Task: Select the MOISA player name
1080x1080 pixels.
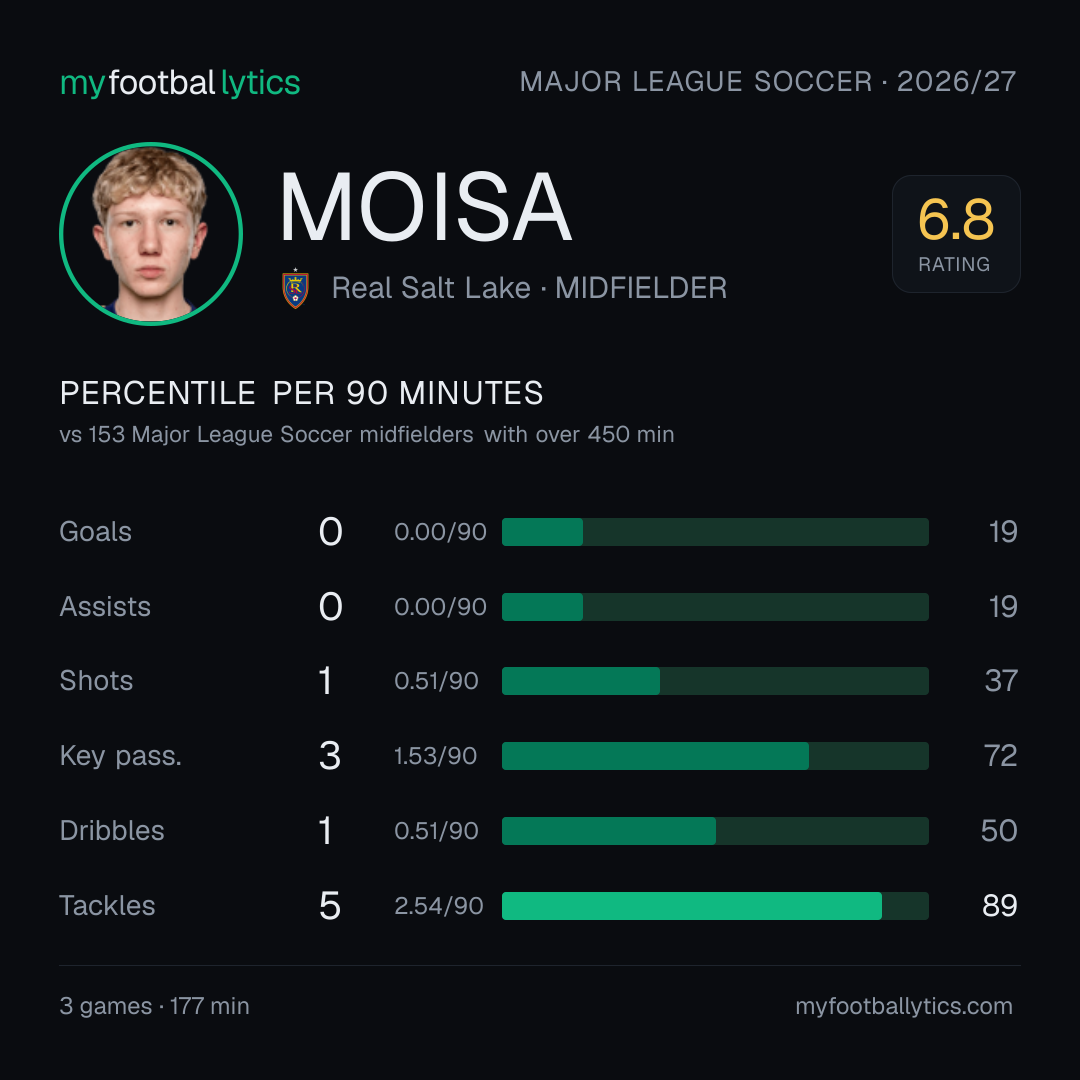Action: [425, 207]
